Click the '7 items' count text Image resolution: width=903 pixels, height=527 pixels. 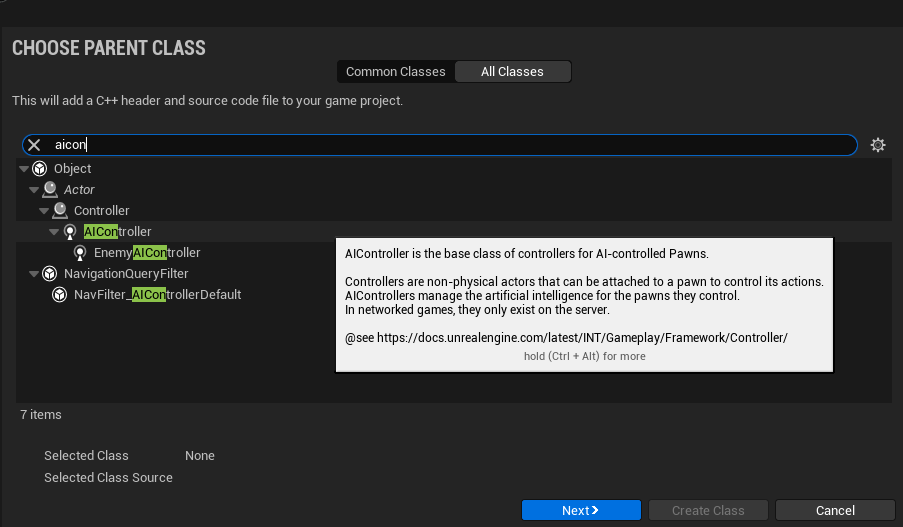click(x=41, y=415)
